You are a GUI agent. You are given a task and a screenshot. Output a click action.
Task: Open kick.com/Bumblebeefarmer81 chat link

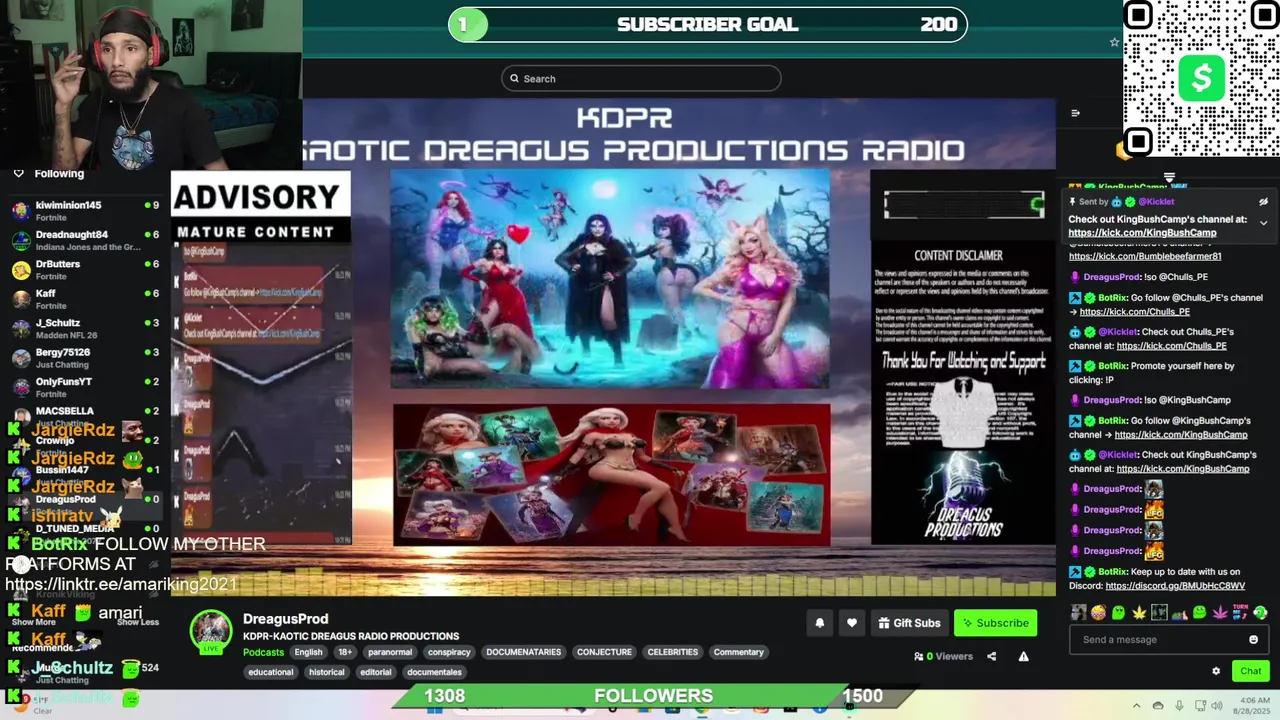(x=1145, y=256)
